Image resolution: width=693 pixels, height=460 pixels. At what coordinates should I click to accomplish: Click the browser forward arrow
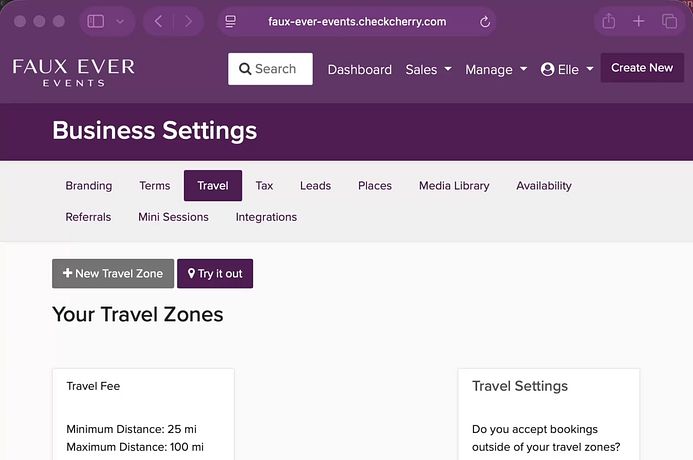188,21
